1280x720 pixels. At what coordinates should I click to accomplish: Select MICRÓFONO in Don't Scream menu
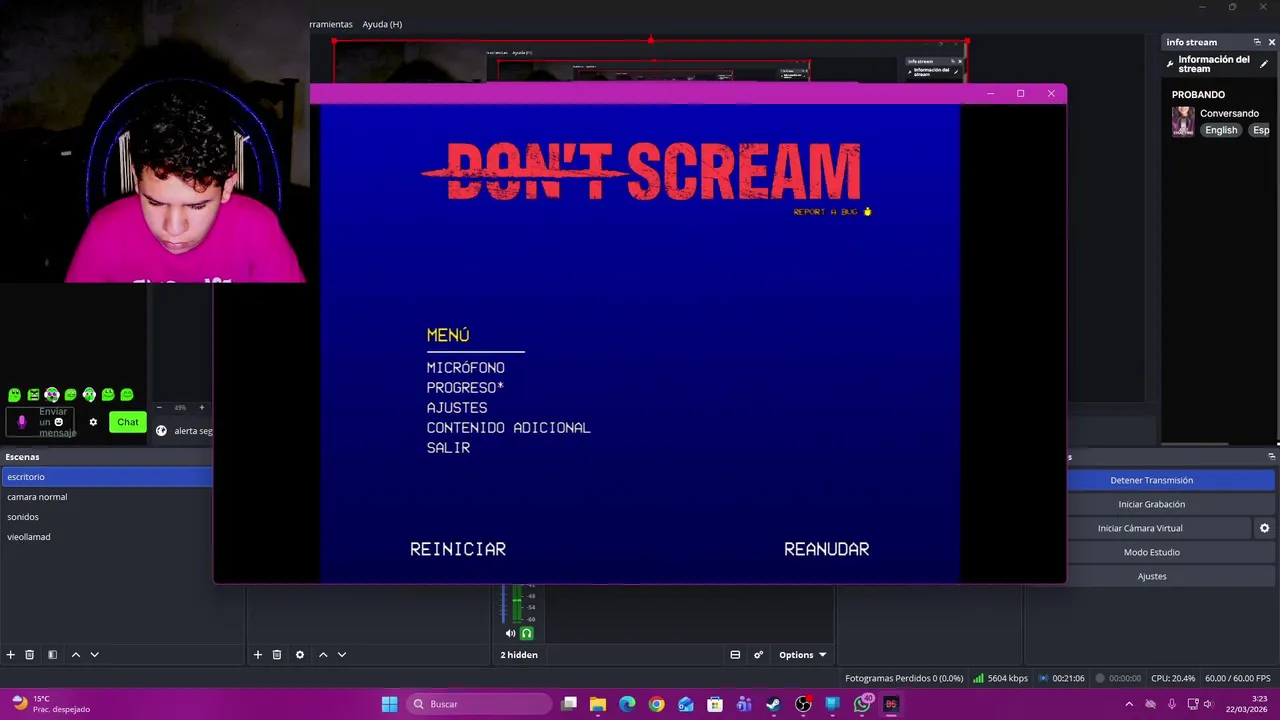click(x=465, y=368)
